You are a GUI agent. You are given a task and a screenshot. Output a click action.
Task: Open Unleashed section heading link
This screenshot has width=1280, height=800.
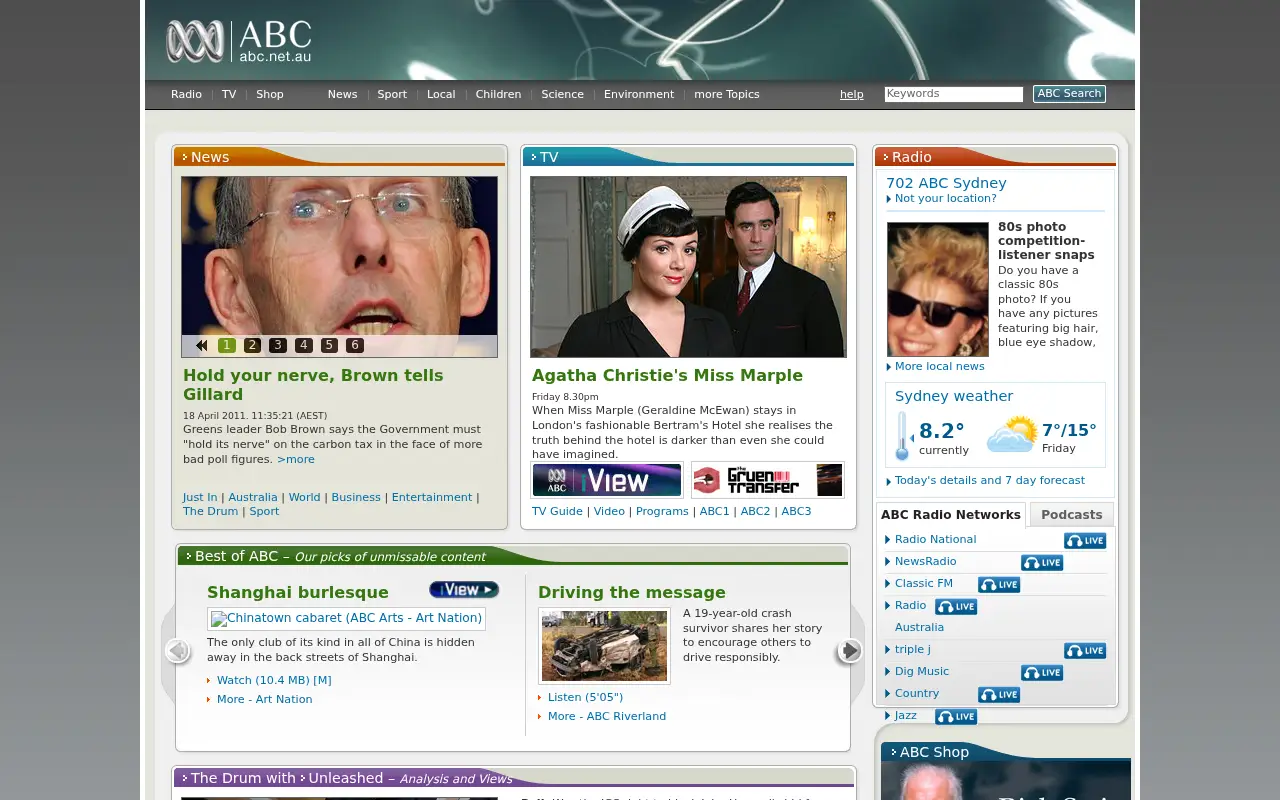click(x=346, y=778)
